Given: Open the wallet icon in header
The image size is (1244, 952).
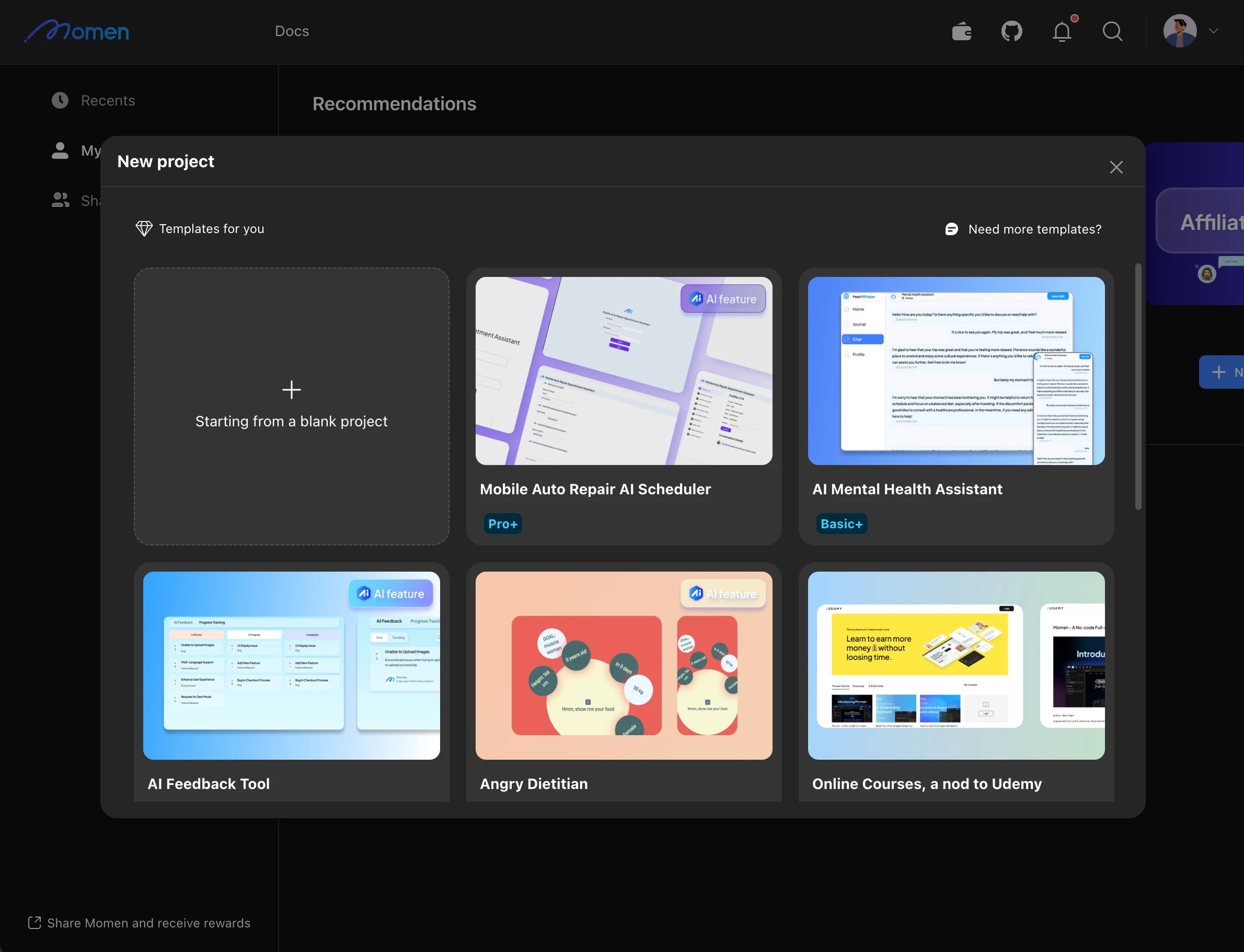Looking at the screenshot, I should [x=962, y=31].
